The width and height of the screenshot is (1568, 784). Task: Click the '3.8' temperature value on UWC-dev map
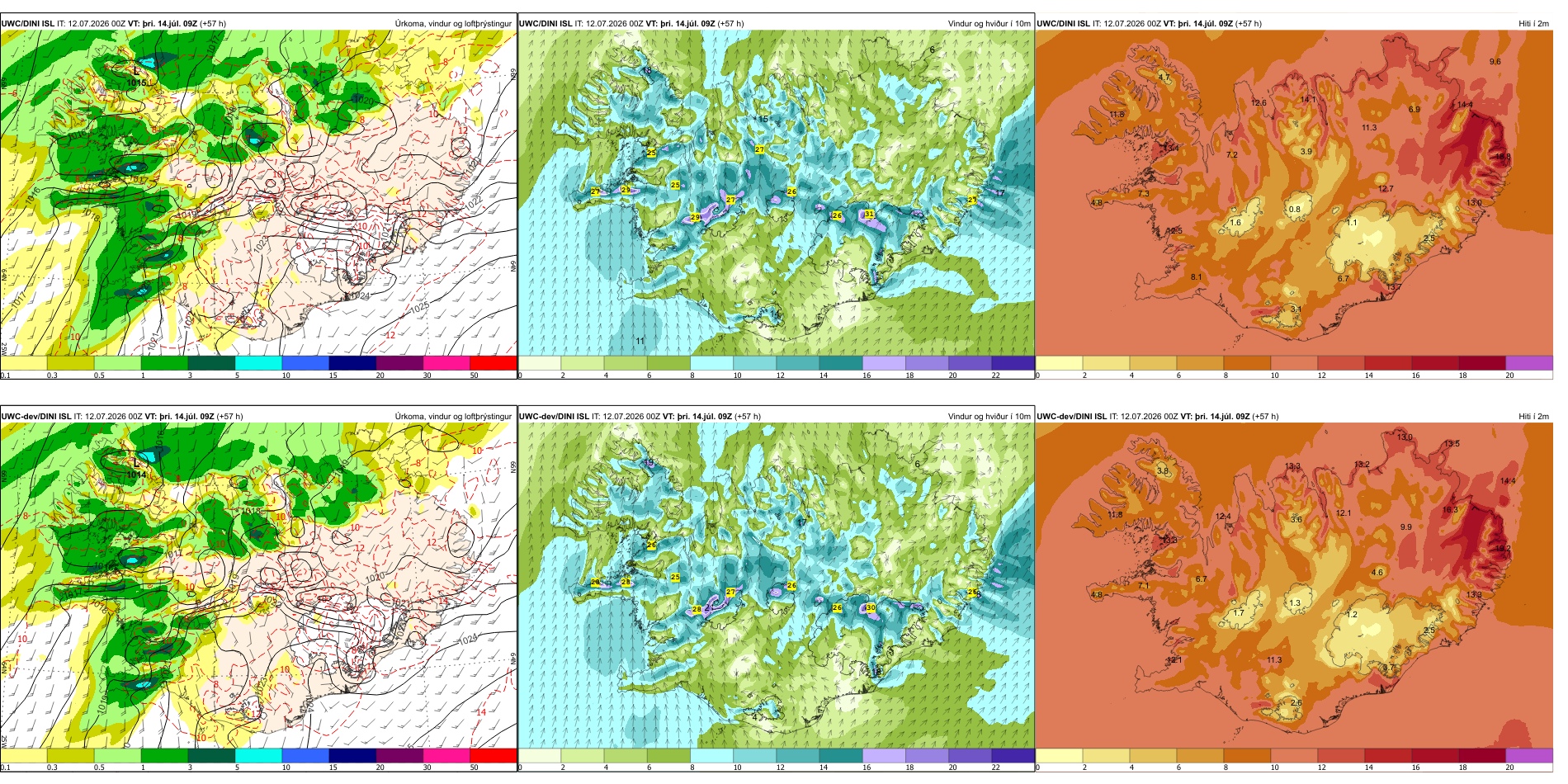(x=1163, y=470)
